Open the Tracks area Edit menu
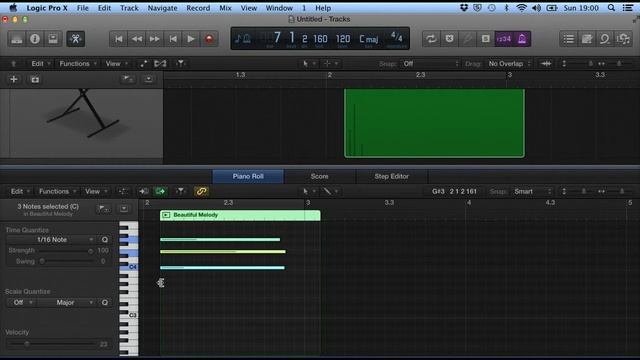The width and height of the screenshot is (640, 360). (x=40, y=64)
